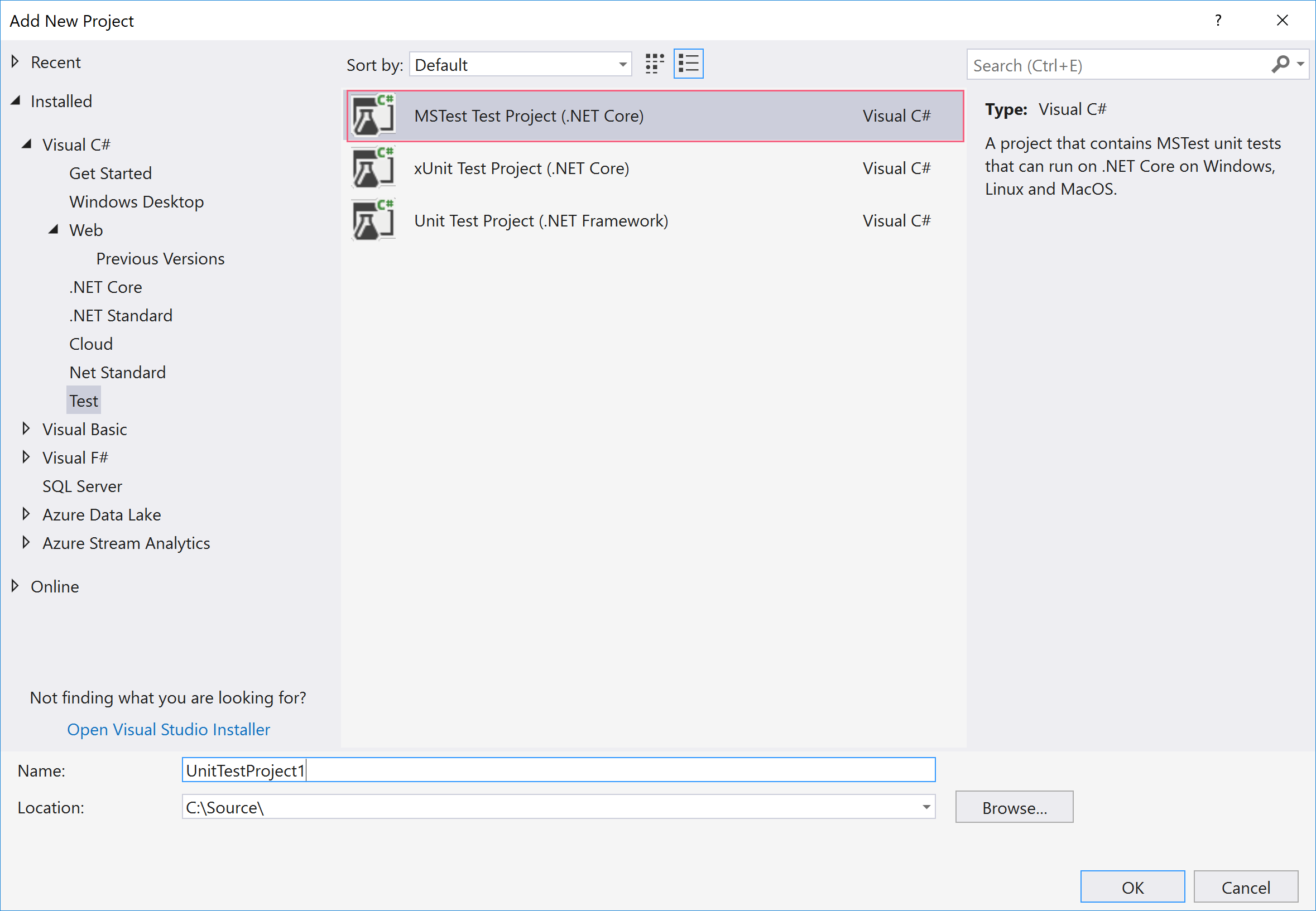Expand the Visual F# node
This screenshot has height=911, width=1316.
pos(26,457)
